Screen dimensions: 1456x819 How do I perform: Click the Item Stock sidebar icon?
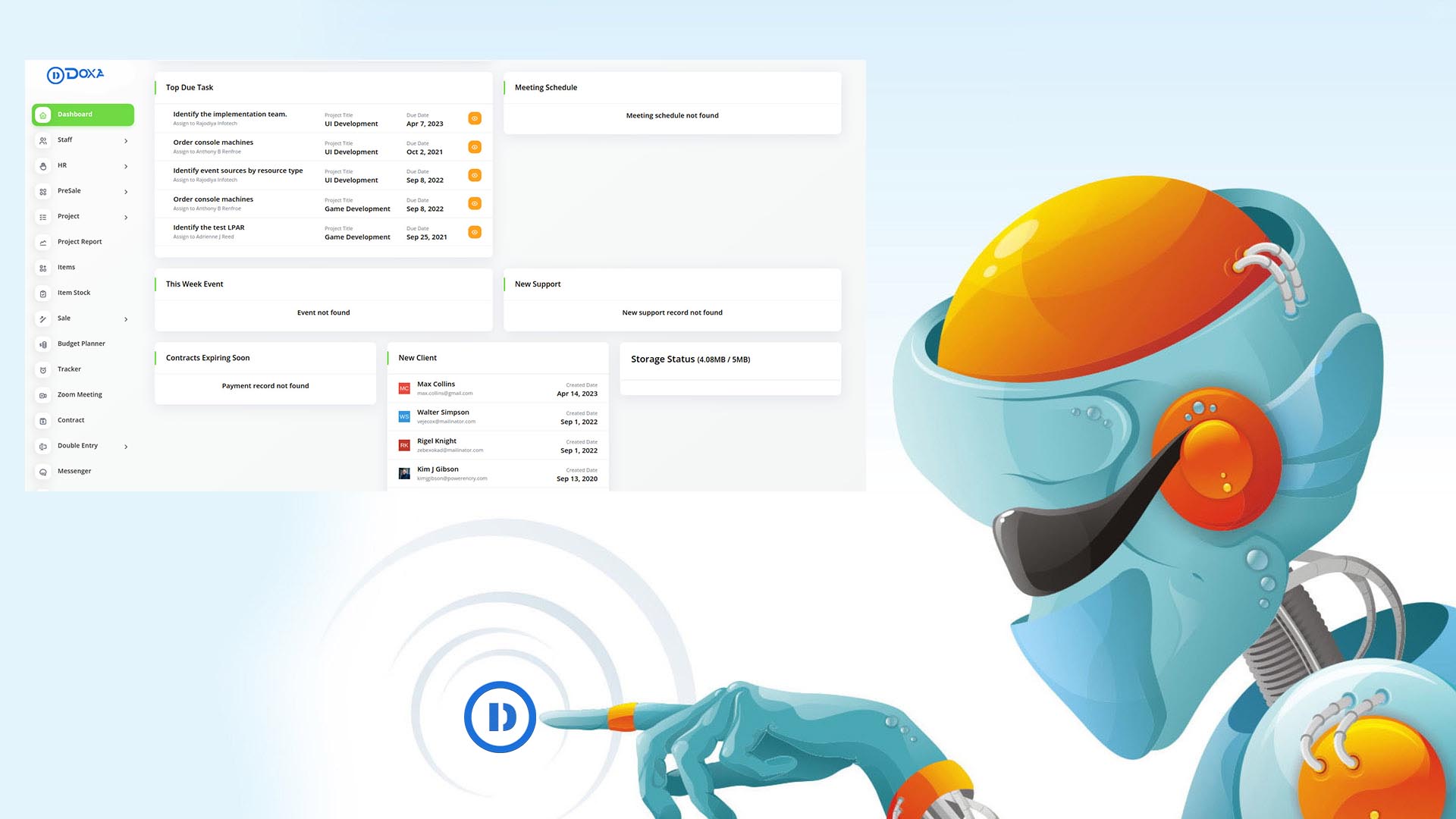(43, 293)
